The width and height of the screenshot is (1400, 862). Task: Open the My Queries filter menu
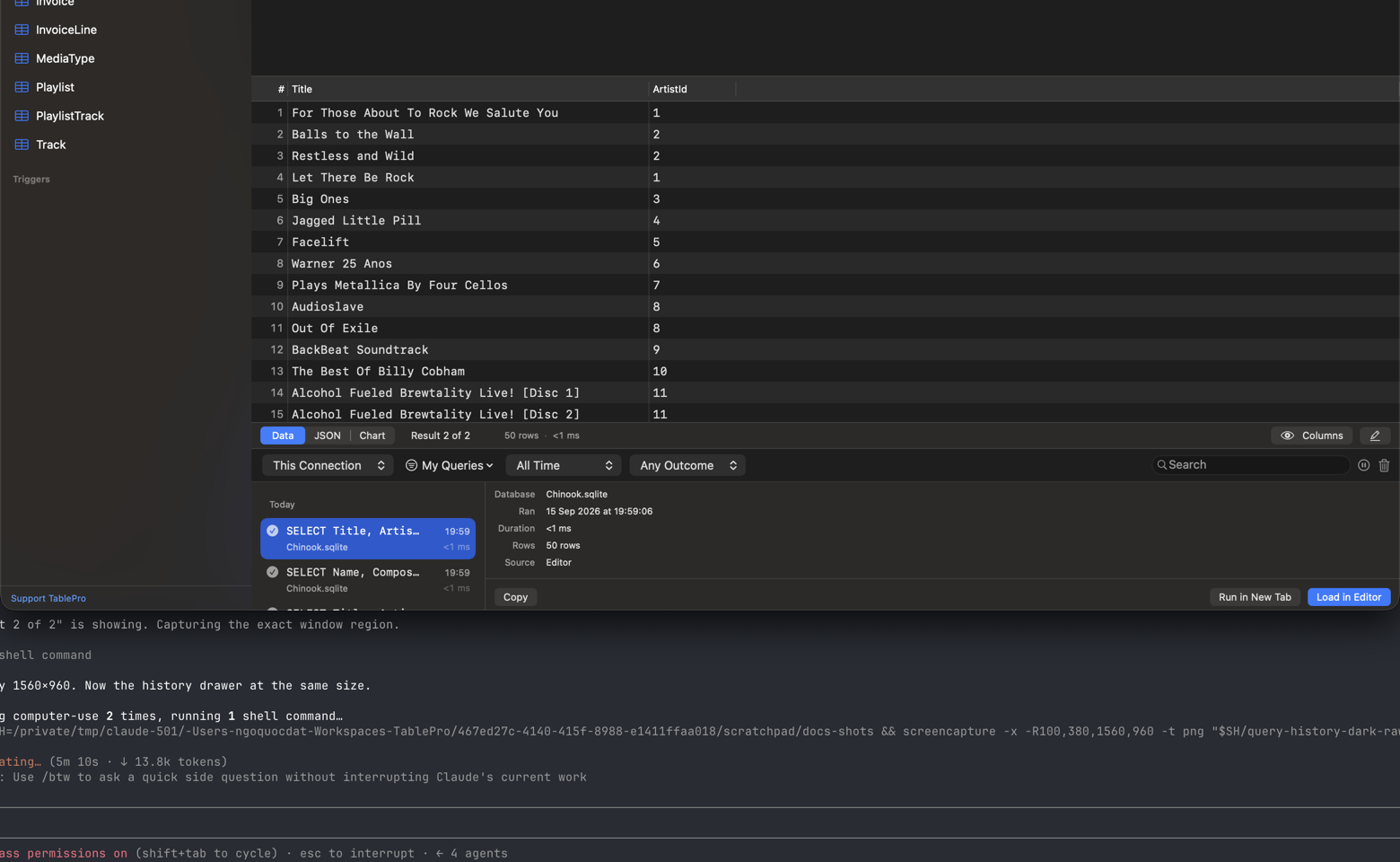point(449,465)
